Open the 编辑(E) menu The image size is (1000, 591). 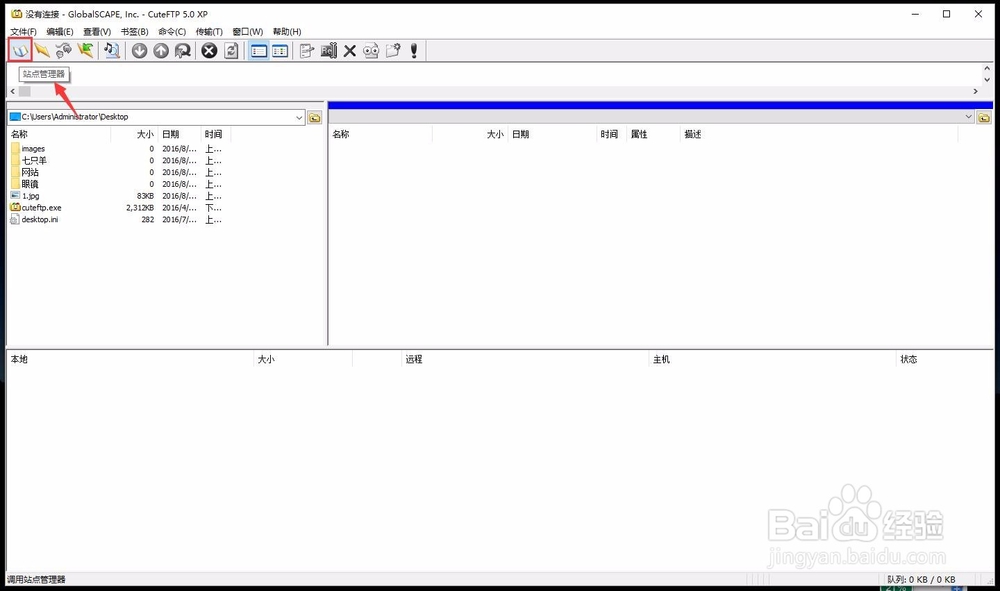pyautogui.click(x=60, y=31)
